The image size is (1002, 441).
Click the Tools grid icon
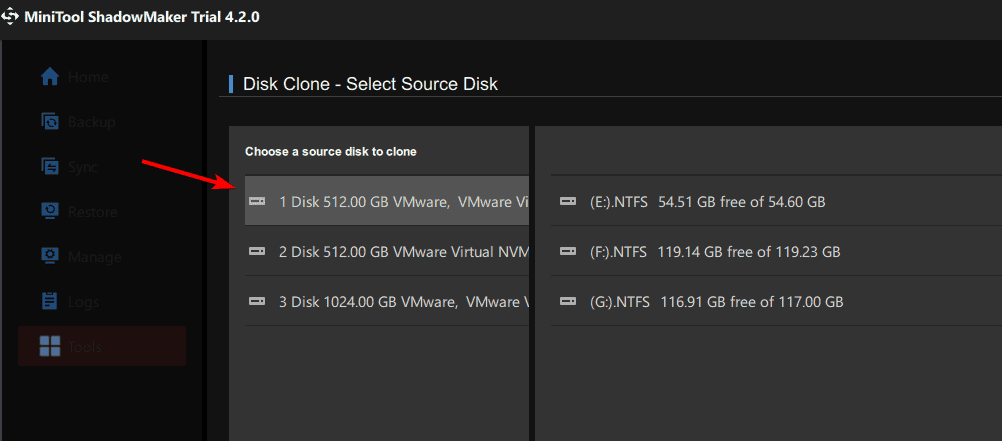49,346
